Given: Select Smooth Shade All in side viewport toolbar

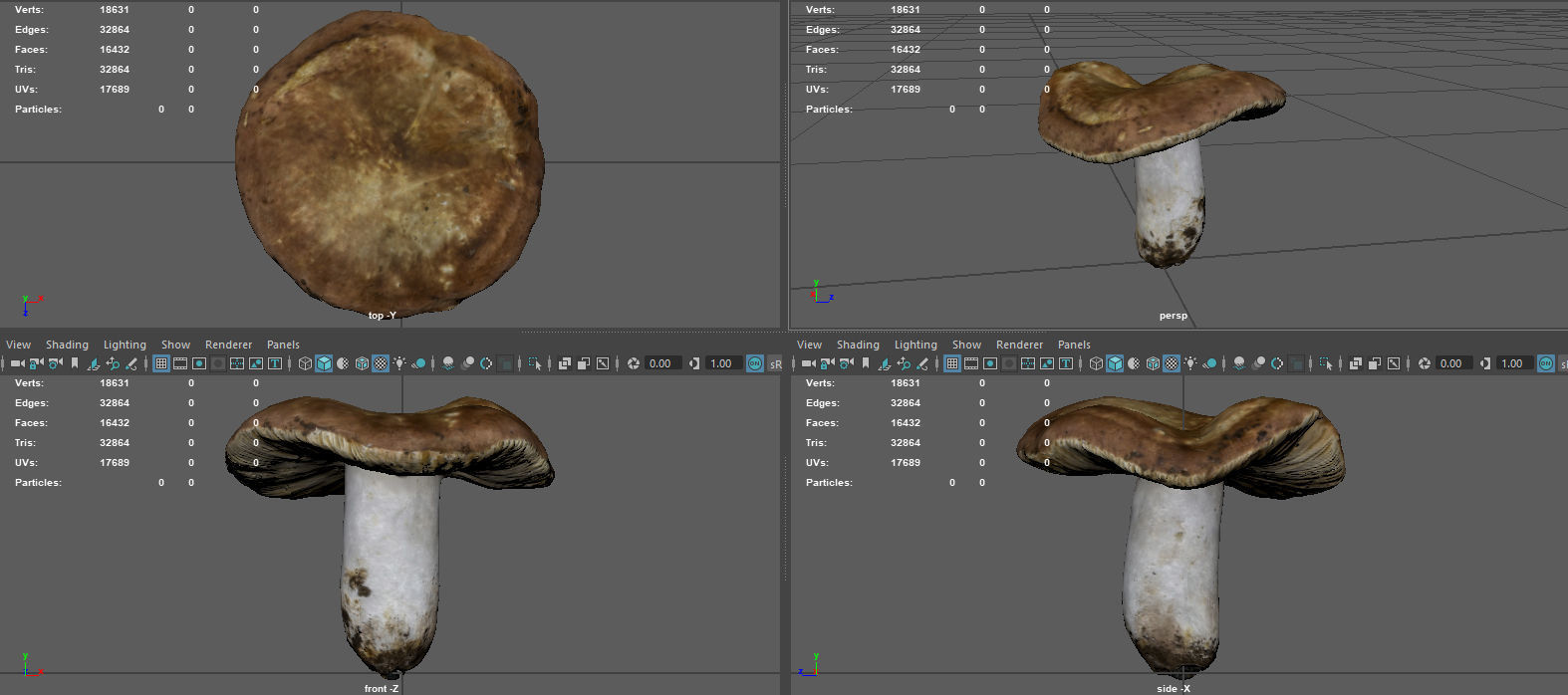Looking at the screenshot, I should [1116, 363].
